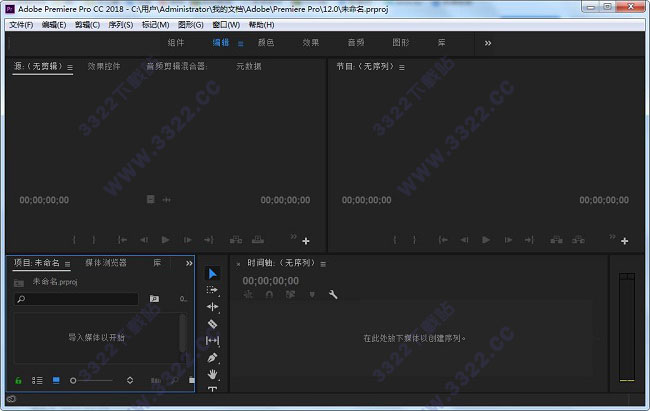The height and width of the screenshot is (411, 650).
Task: Expand Source monitor transport overflow
Action: (x=293, y=236)
